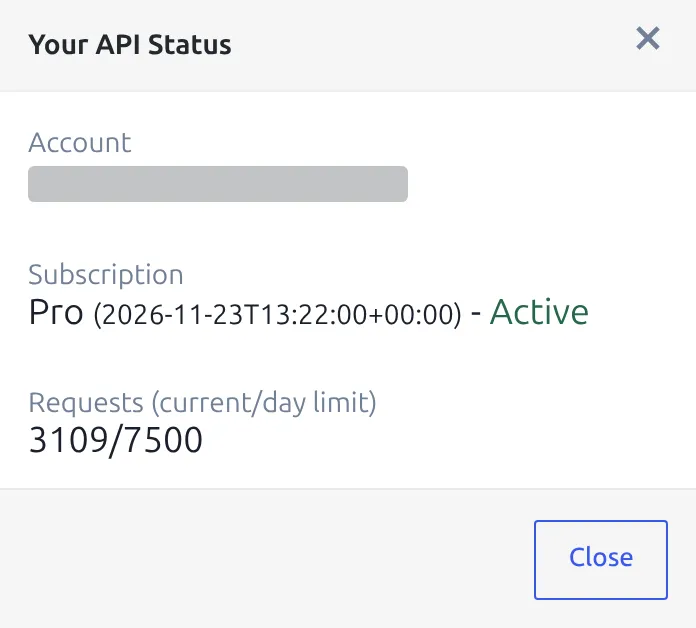Click the redacted gray account value bar

tap(218, 184)
